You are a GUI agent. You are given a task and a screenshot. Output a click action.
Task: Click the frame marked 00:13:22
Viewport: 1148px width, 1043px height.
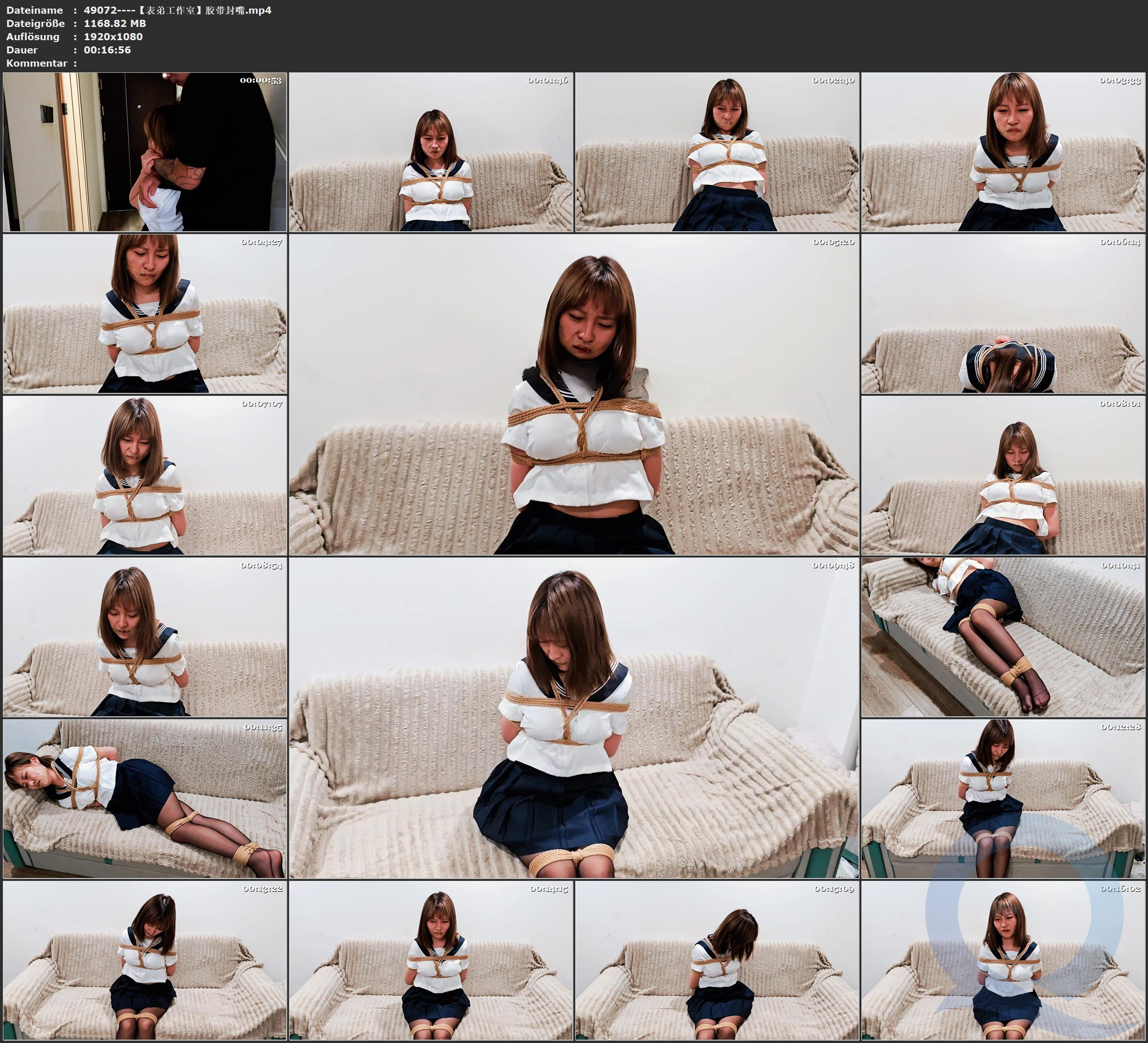[x=145, y=960]
